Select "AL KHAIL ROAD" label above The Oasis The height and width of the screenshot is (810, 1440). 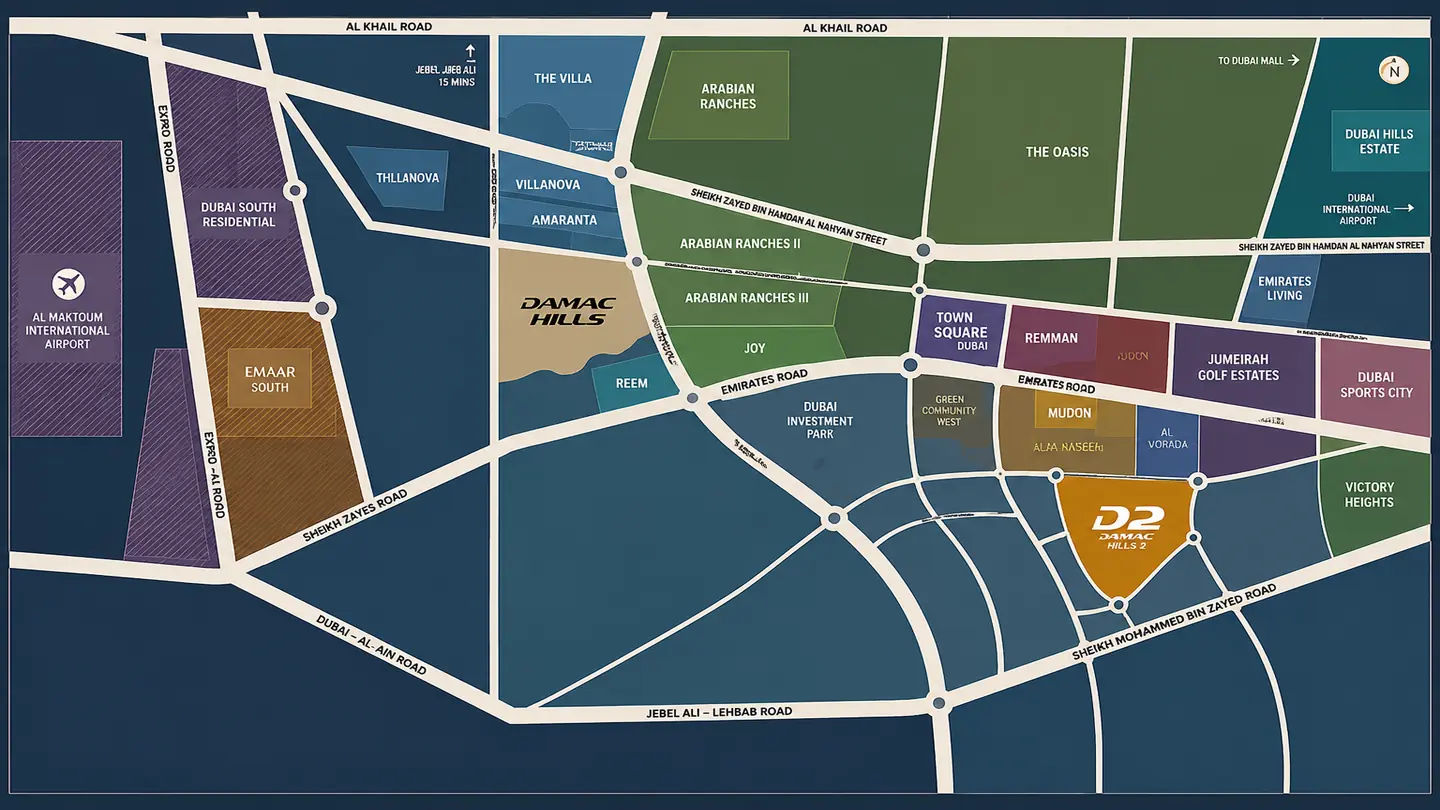coord(845,28)
